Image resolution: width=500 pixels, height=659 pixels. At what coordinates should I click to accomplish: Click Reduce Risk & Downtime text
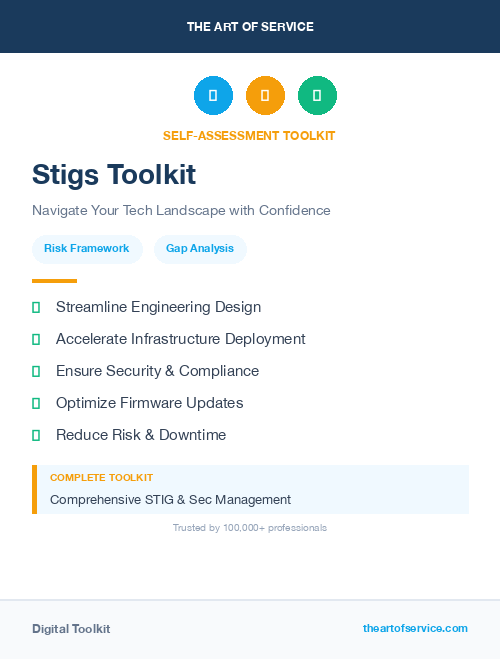point(141,435)
